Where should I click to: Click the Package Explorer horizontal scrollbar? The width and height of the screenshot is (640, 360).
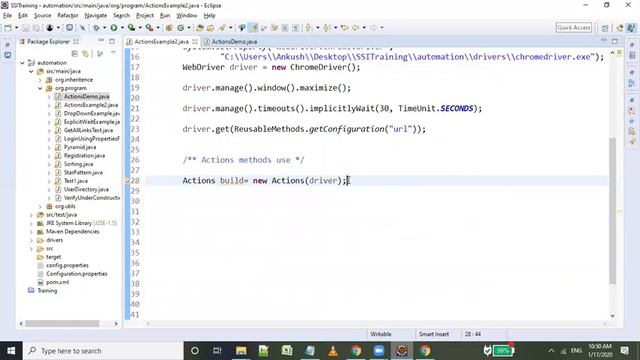(62, 324)
